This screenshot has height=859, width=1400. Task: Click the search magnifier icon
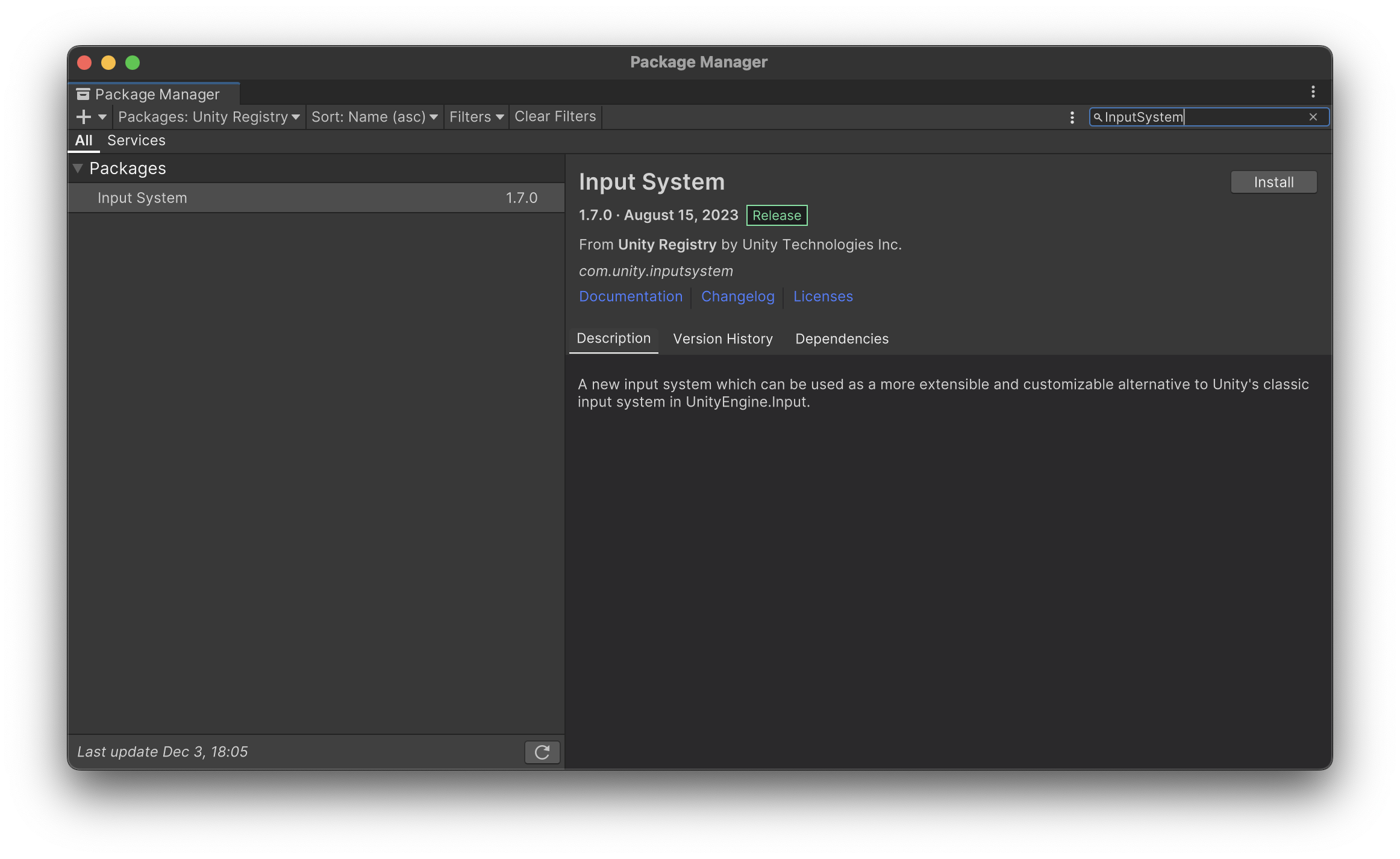tap(1098, 117)
